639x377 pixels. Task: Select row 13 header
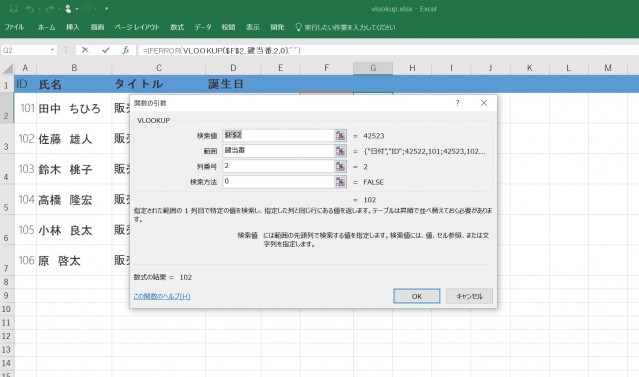(6, 350)
